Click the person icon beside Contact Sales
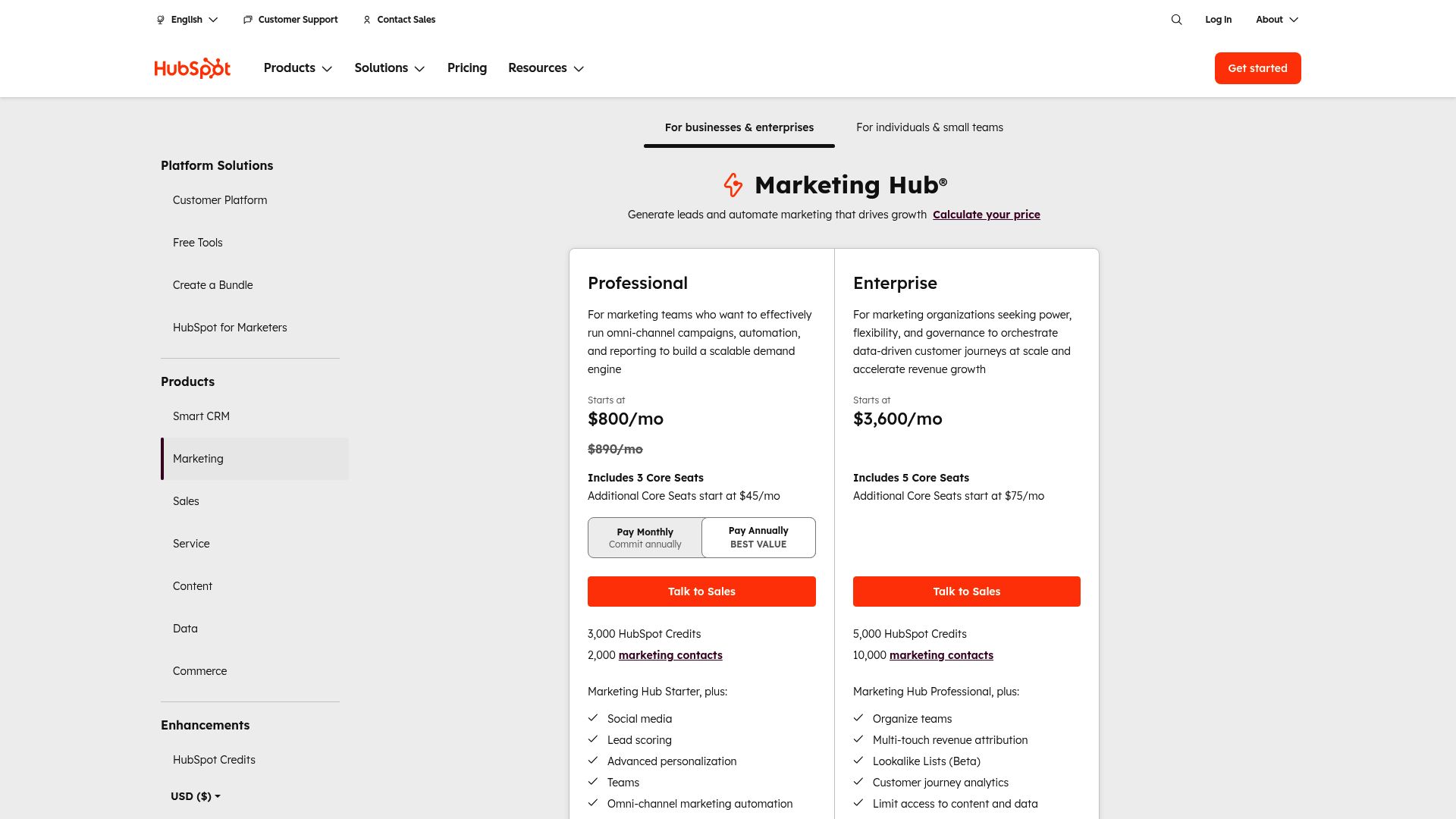The height and width of the screenshot is (819, 1456). click(366, 19)
